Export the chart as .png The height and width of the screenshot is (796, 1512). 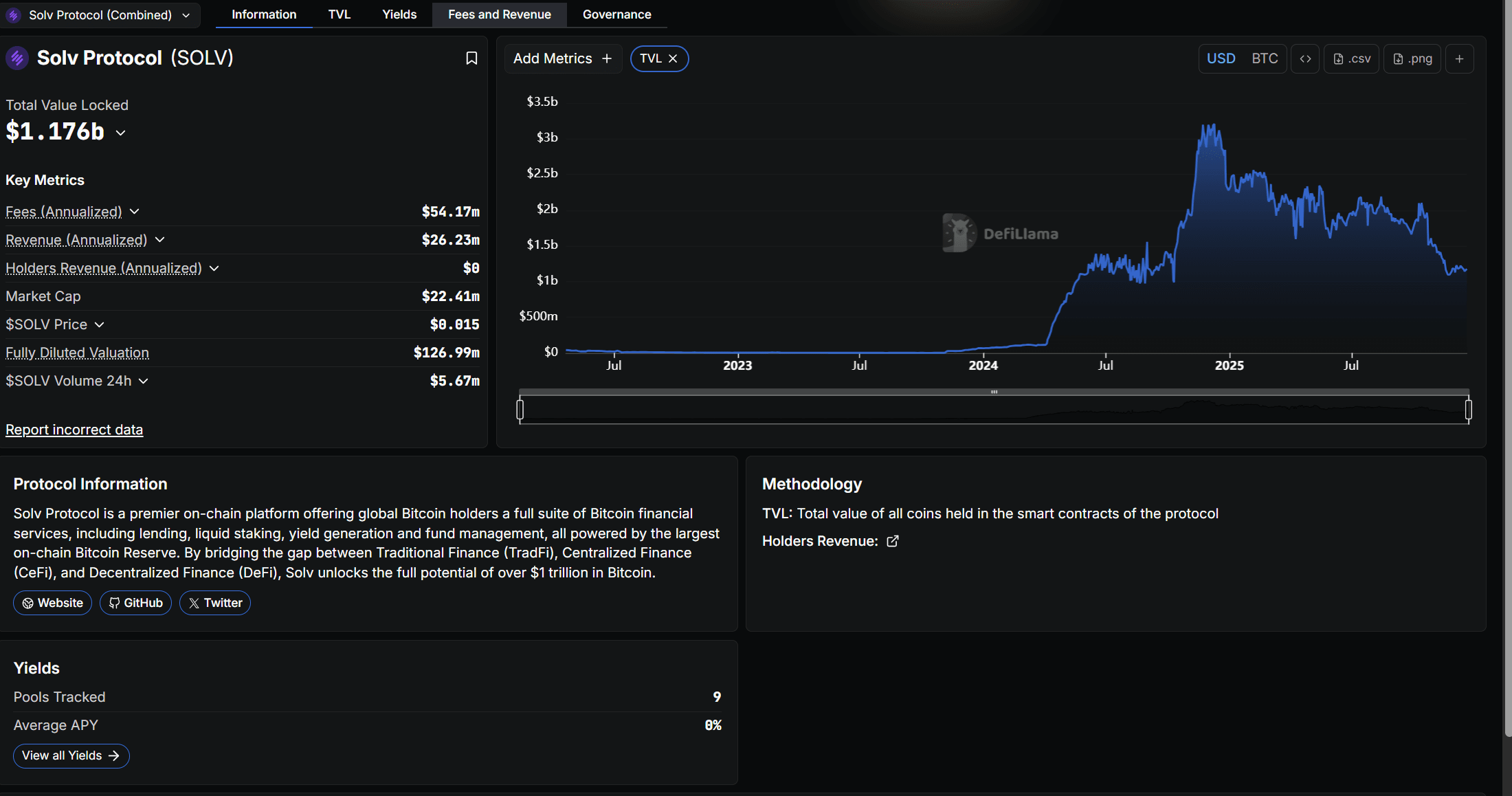click(x=1412, y=58)
